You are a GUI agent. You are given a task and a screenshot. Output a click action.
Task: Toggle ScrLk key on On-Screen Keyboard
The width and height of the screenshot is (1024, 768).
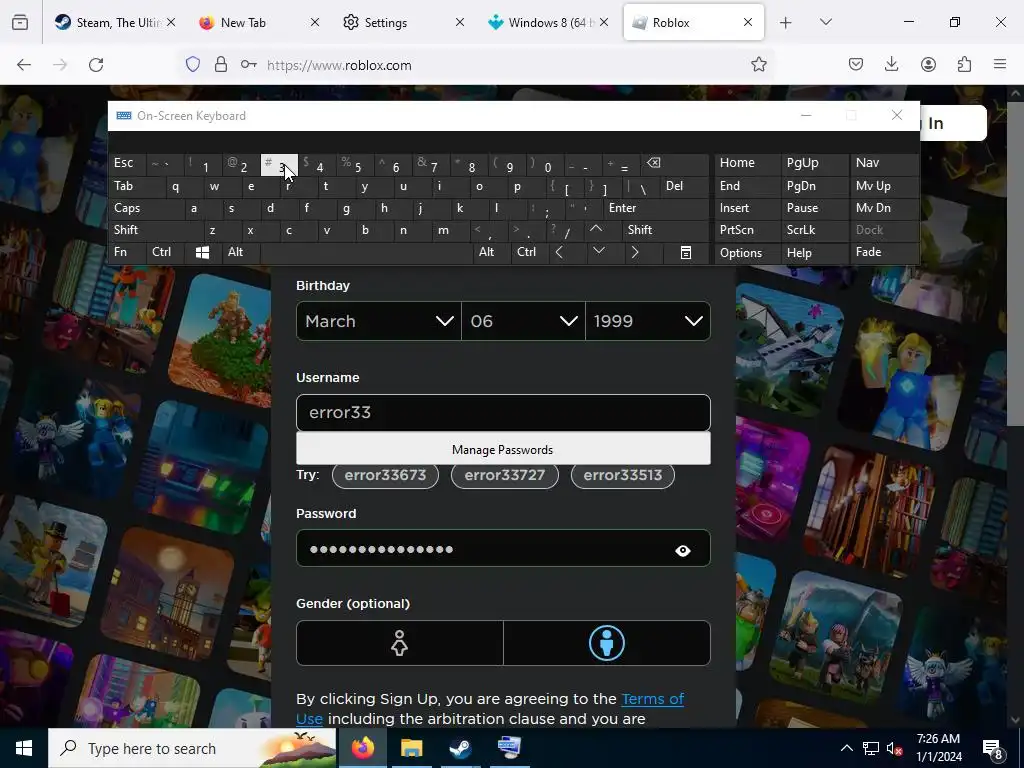click(x=814, y=230)
